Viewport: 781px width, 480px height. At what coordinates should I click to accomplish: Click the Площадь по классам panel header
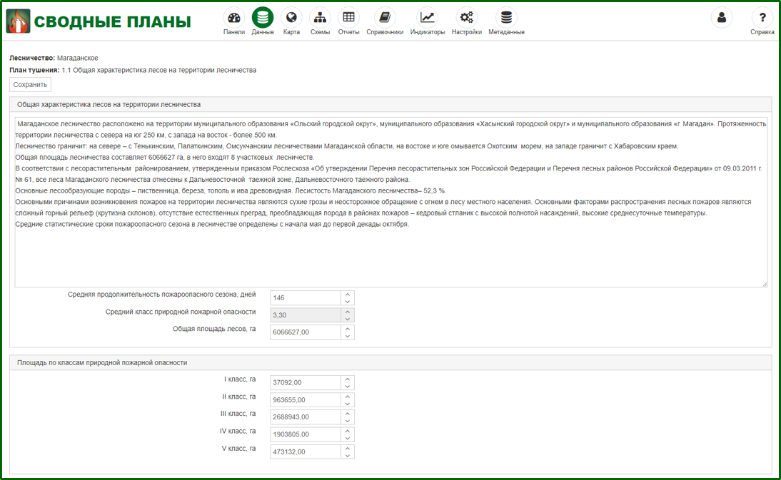pyautogui.click(x=390, y=362)
